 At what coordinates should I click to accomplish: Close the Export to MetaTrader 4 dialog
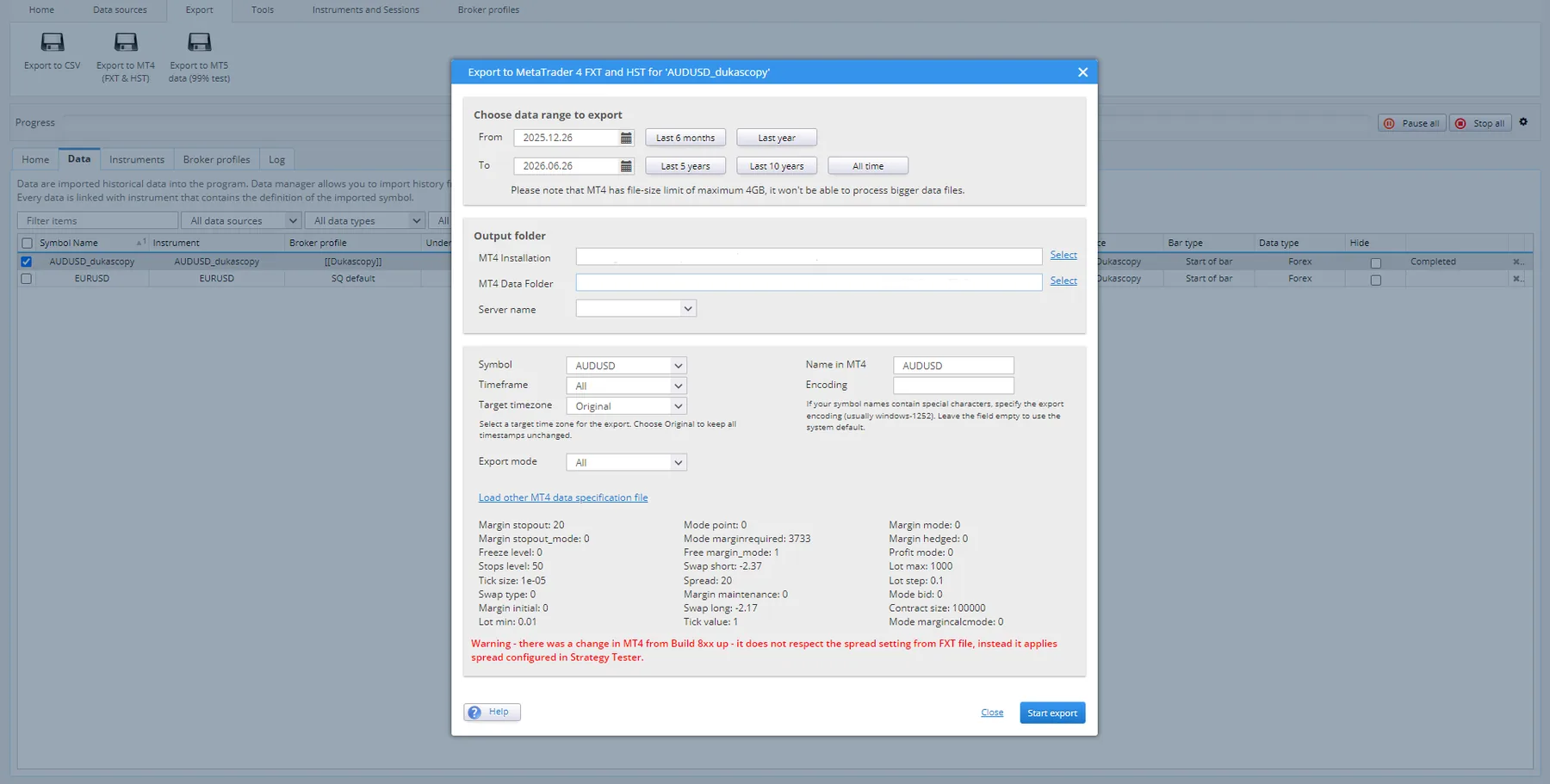[1082, 72]
